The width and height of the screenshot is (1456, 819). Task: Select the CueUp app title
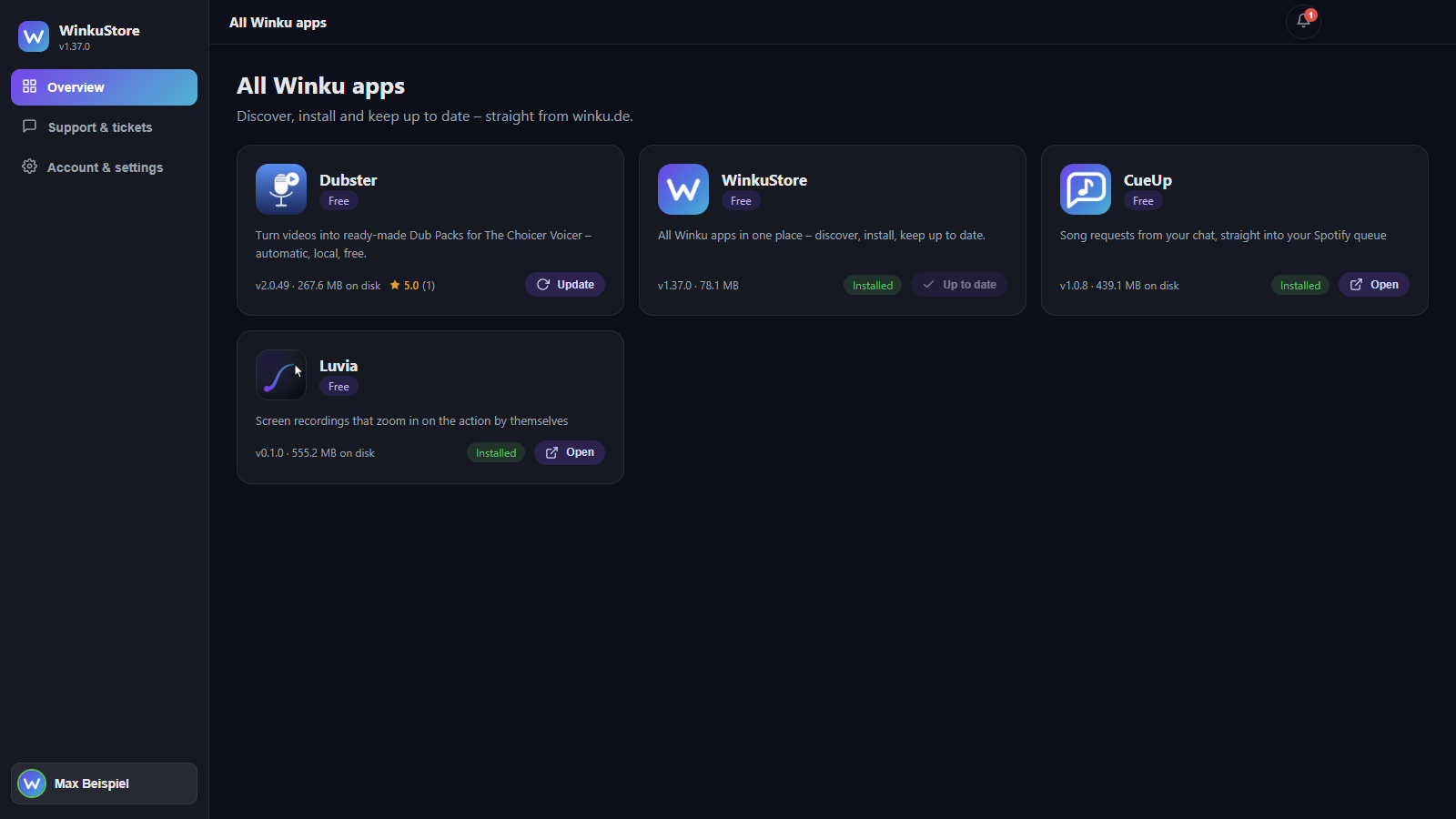click(x=1148, y=180)
